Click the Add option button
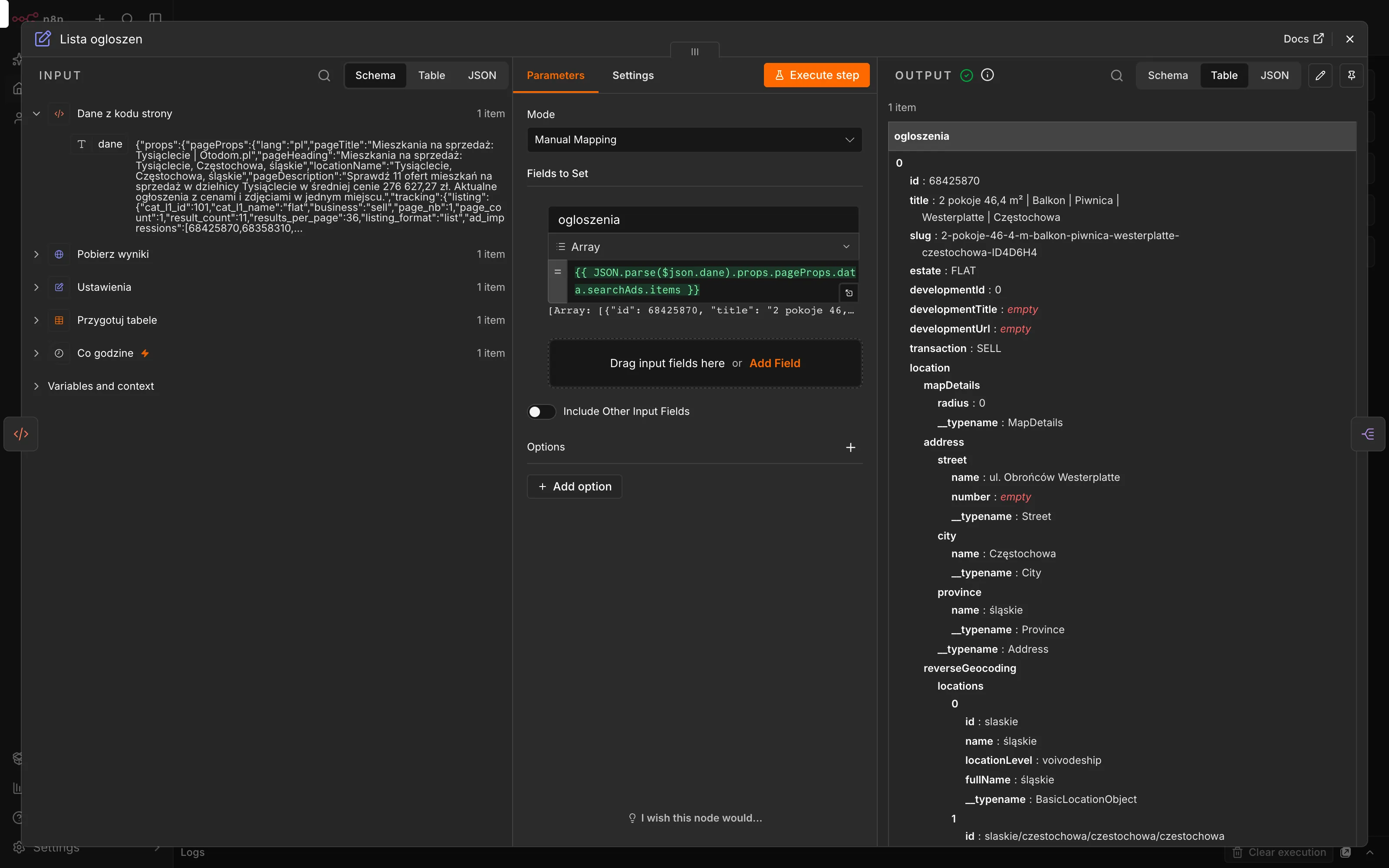This screenshot has height=868, width=1389. tap(575, 487)
